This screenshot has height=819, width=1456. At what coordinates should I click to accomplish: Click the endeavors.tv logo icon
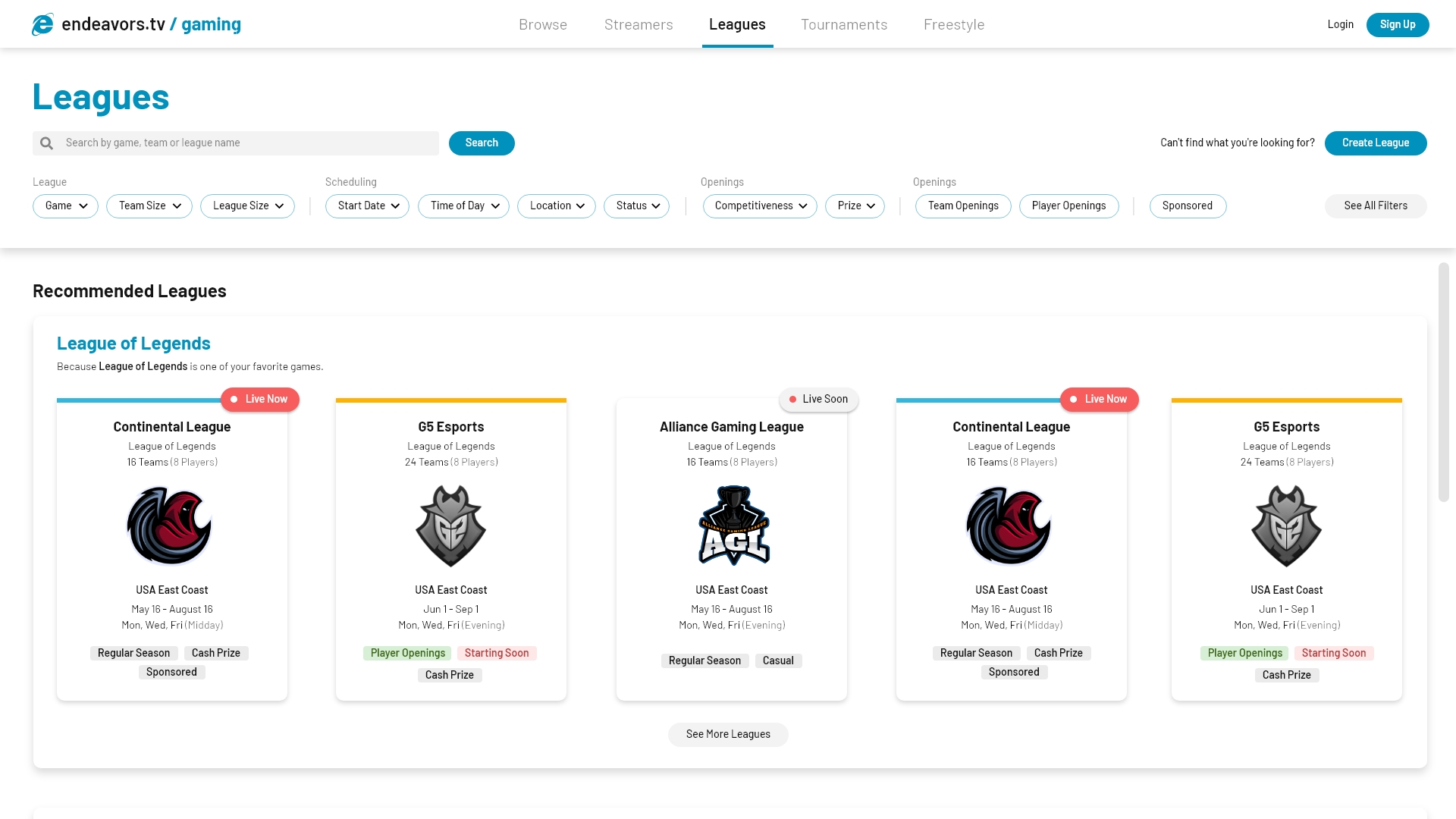(x=42, y=24)
